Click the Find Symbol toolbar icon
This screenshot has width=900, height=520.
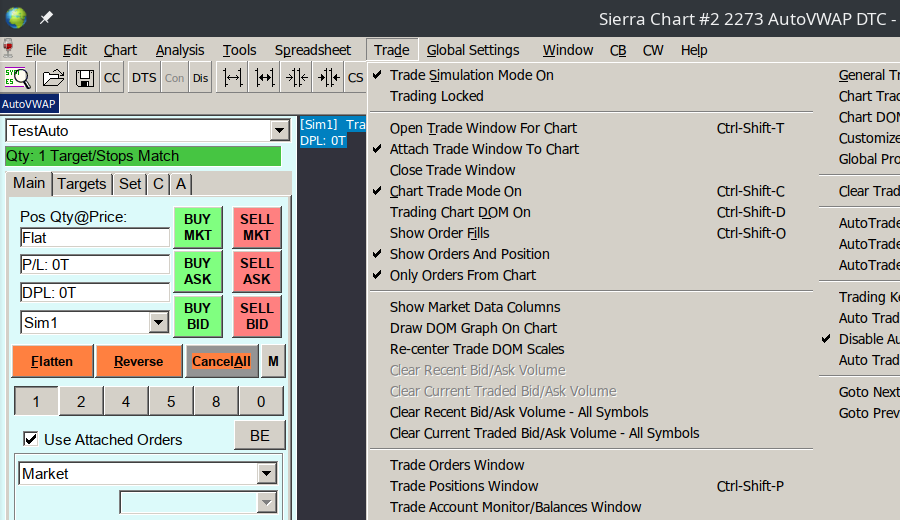tap(17, 77)
